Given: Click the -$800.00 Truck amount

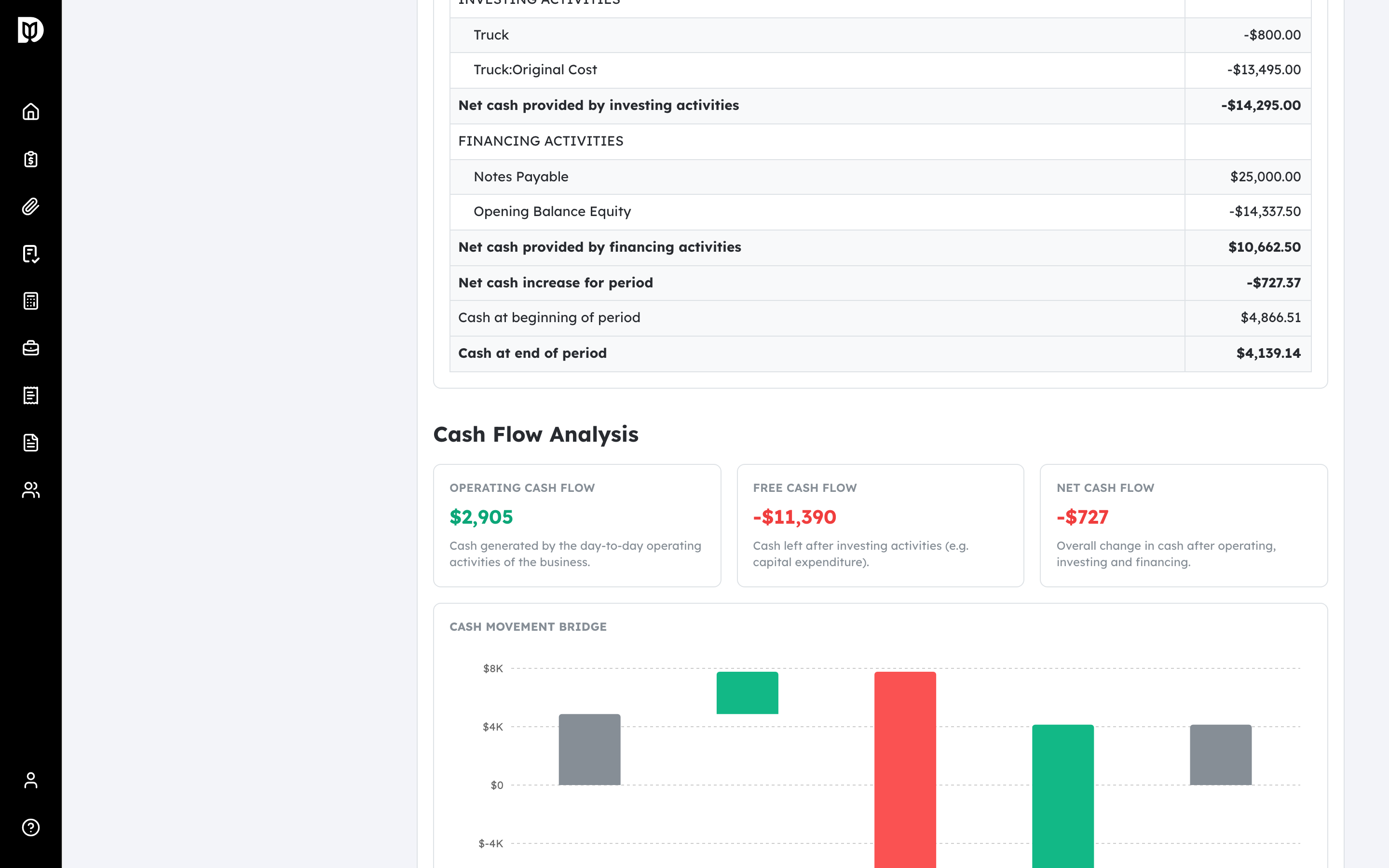Looking at the screenshot, I should (1272, 35).
